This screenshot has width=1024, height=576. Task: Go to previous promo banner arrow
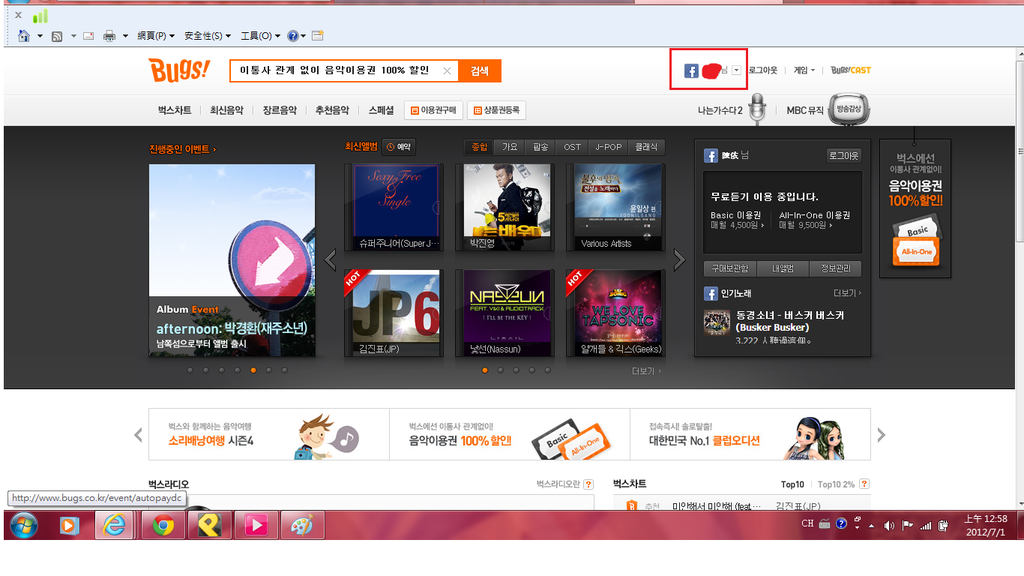[x=138, y=435]
